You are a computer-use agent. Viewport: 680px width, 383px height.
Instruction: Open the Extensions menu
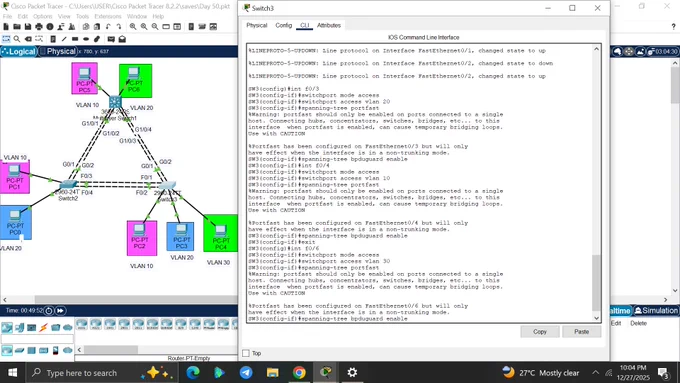[108, 16]
